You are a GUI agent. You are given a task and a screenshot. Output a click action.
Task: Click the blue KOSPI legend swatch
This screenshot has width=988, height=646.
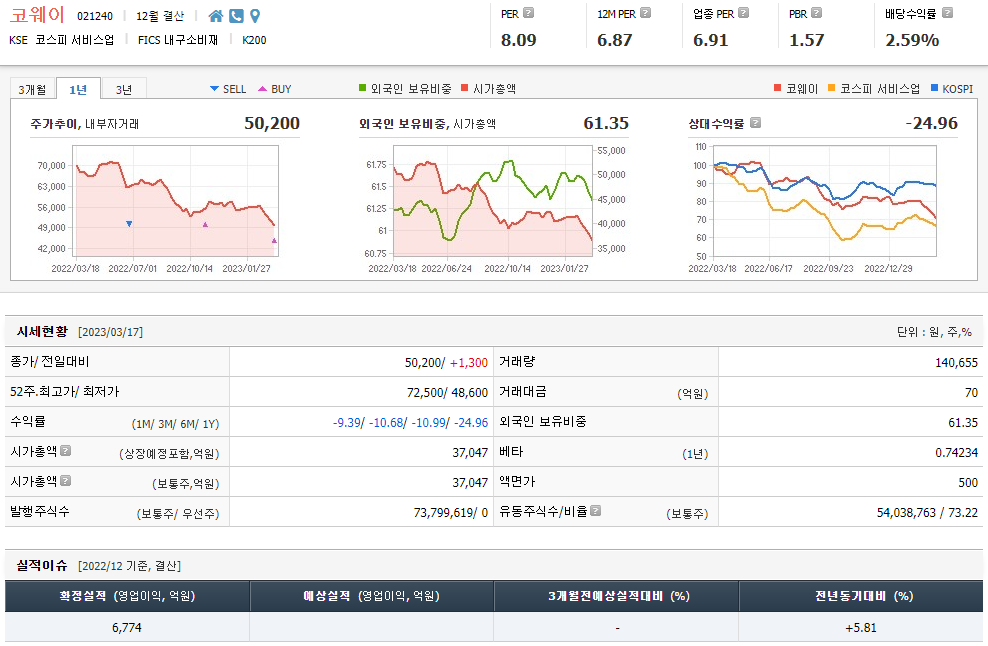[x=934, y=88]
